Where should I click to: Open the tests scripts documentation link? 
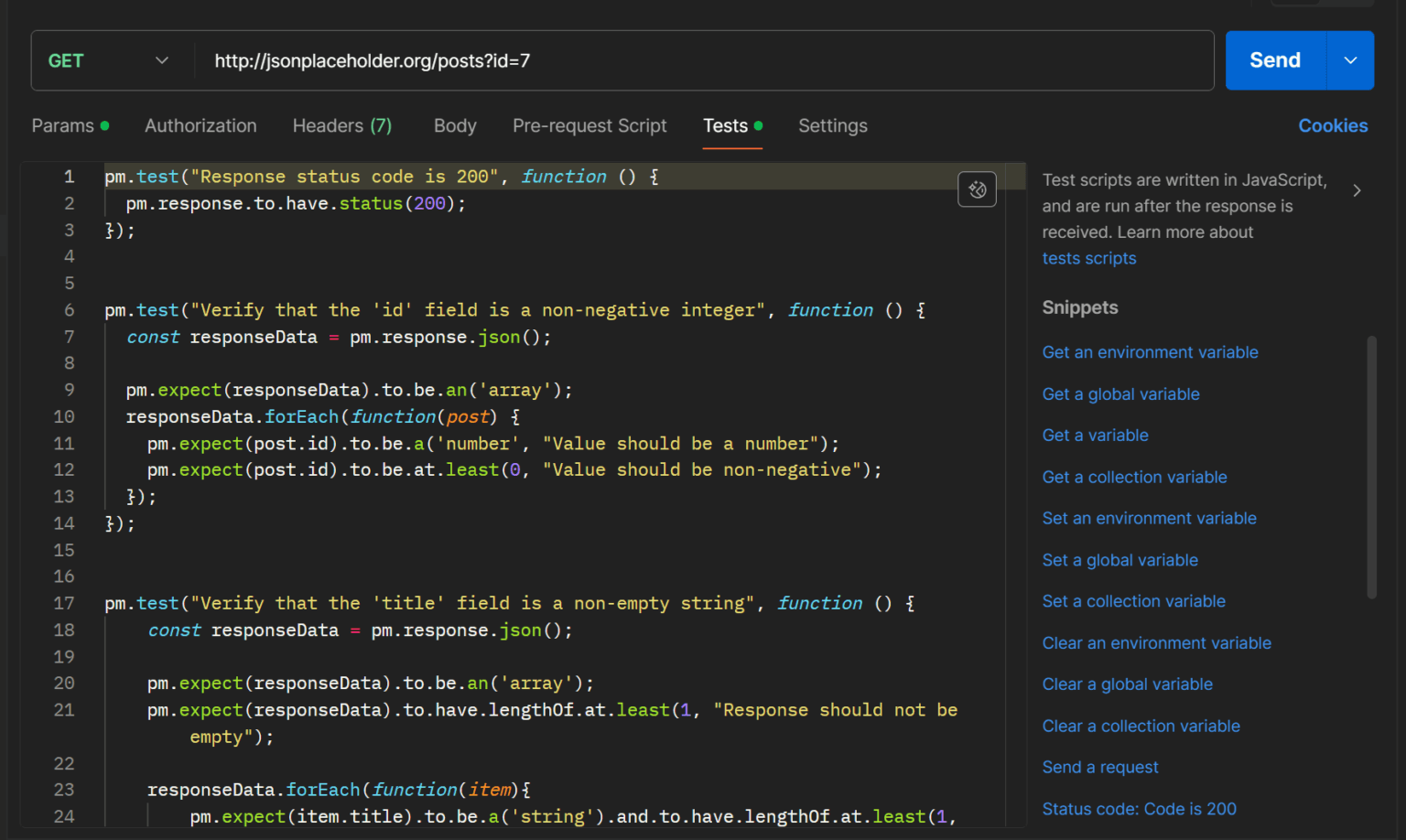[x=1088, y=258]
